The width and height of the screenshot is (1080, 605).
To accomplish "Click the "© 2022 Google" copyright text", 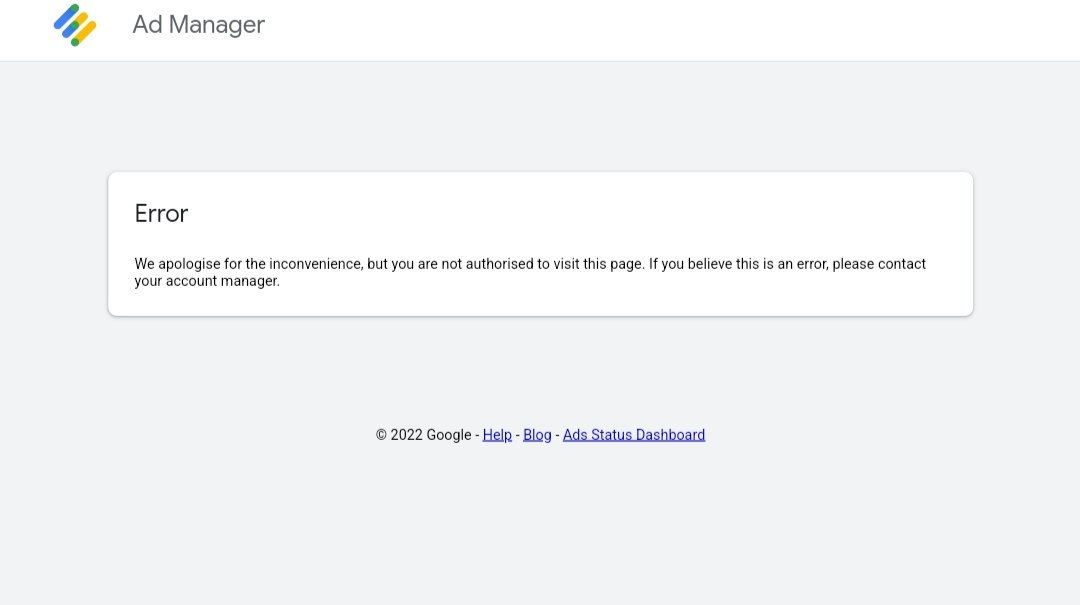I will pyautogui.click(x=423, y=435).
